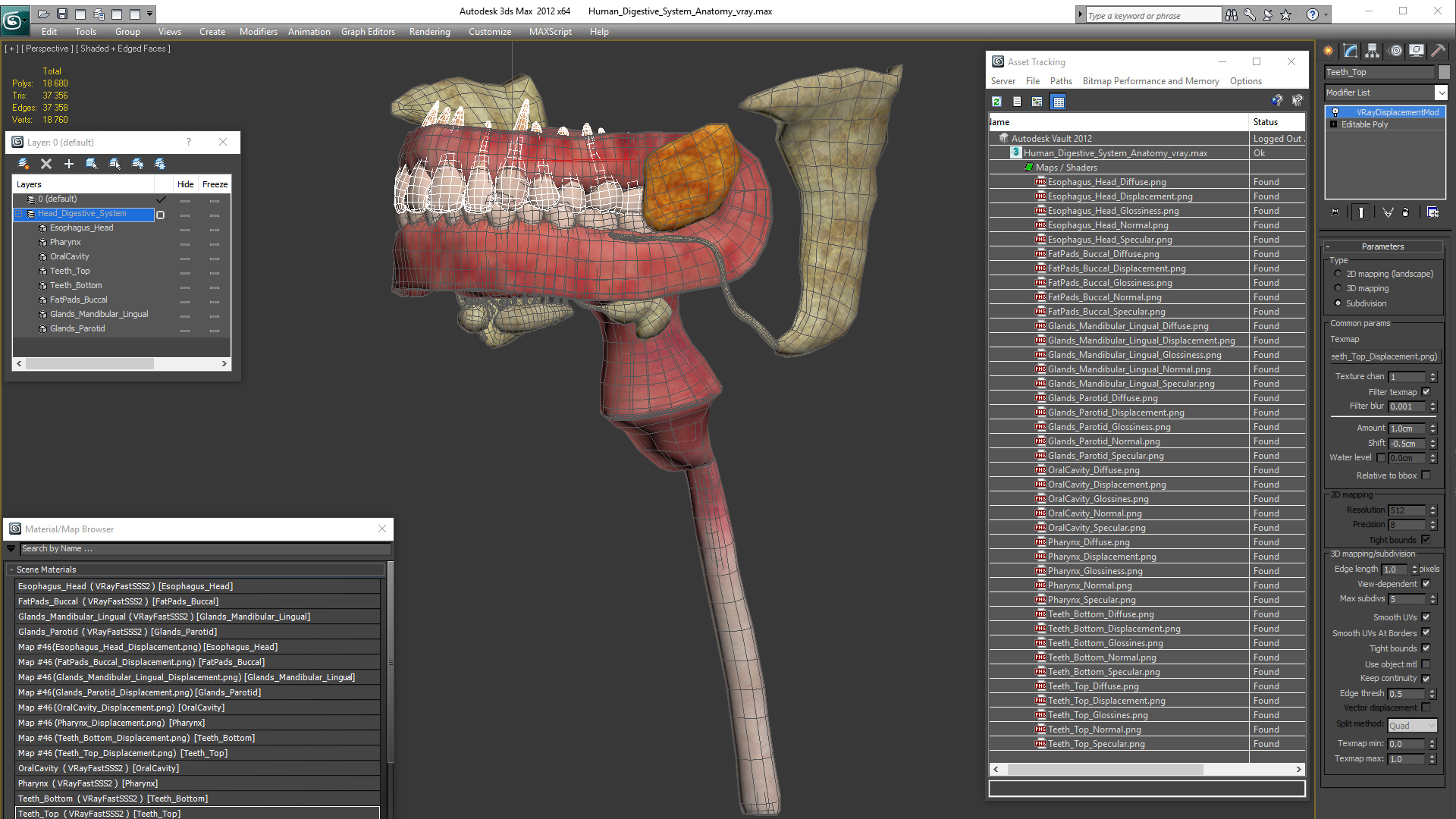Click the Teeth_Top object color swatch
The width and height of the screenshot is (1456, 819).
tap(1444, 72)
